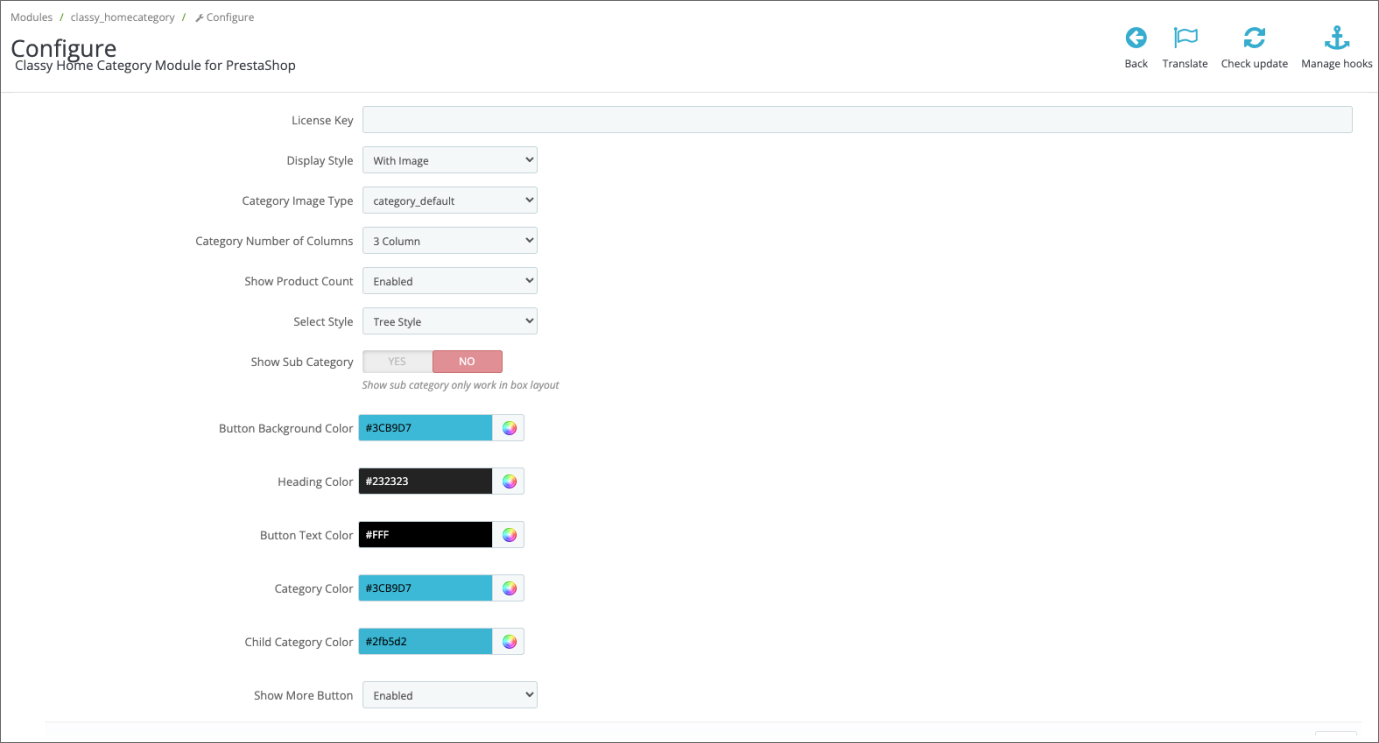Screen dimensions: 1379x743
Task: Click the Manage hooks anchor icon
Action: pos(1337,38)
